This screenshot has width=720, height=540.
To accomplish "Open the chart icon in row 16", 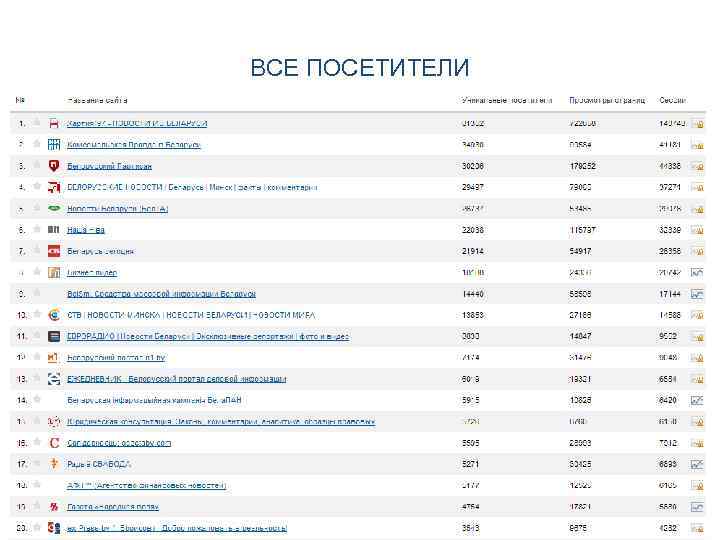I will point(697,443).
